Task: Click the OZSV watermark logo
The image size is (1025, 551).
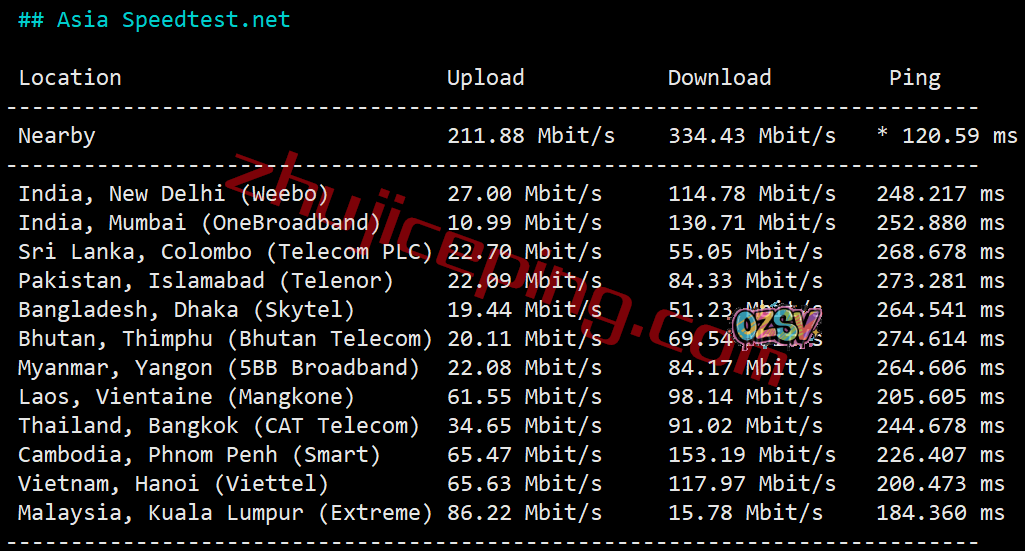Action: (x=776, y=324)
